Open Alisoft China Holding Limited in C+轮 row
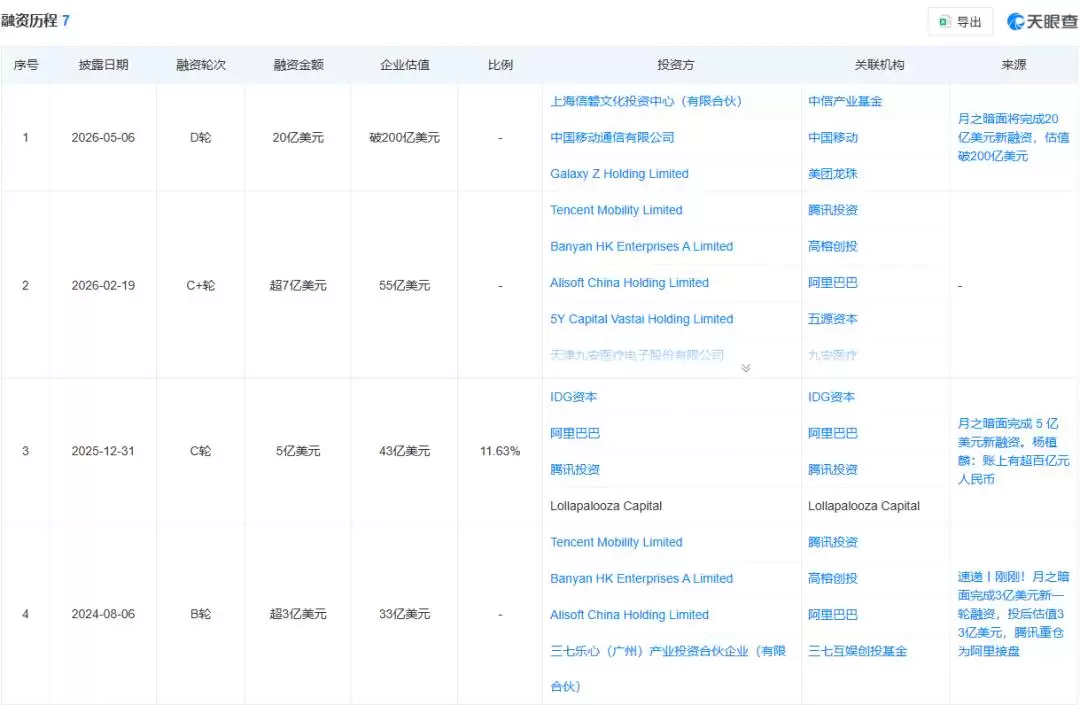Screen dimensions: 1080x705 coord(629,283)
